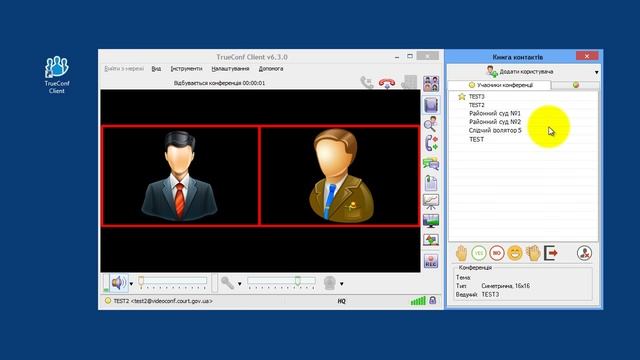Image resolution: width=640 pixels, height=360 pixels.
Task: Click the star icon beside TEST3
Action: (x=462, y=97)
